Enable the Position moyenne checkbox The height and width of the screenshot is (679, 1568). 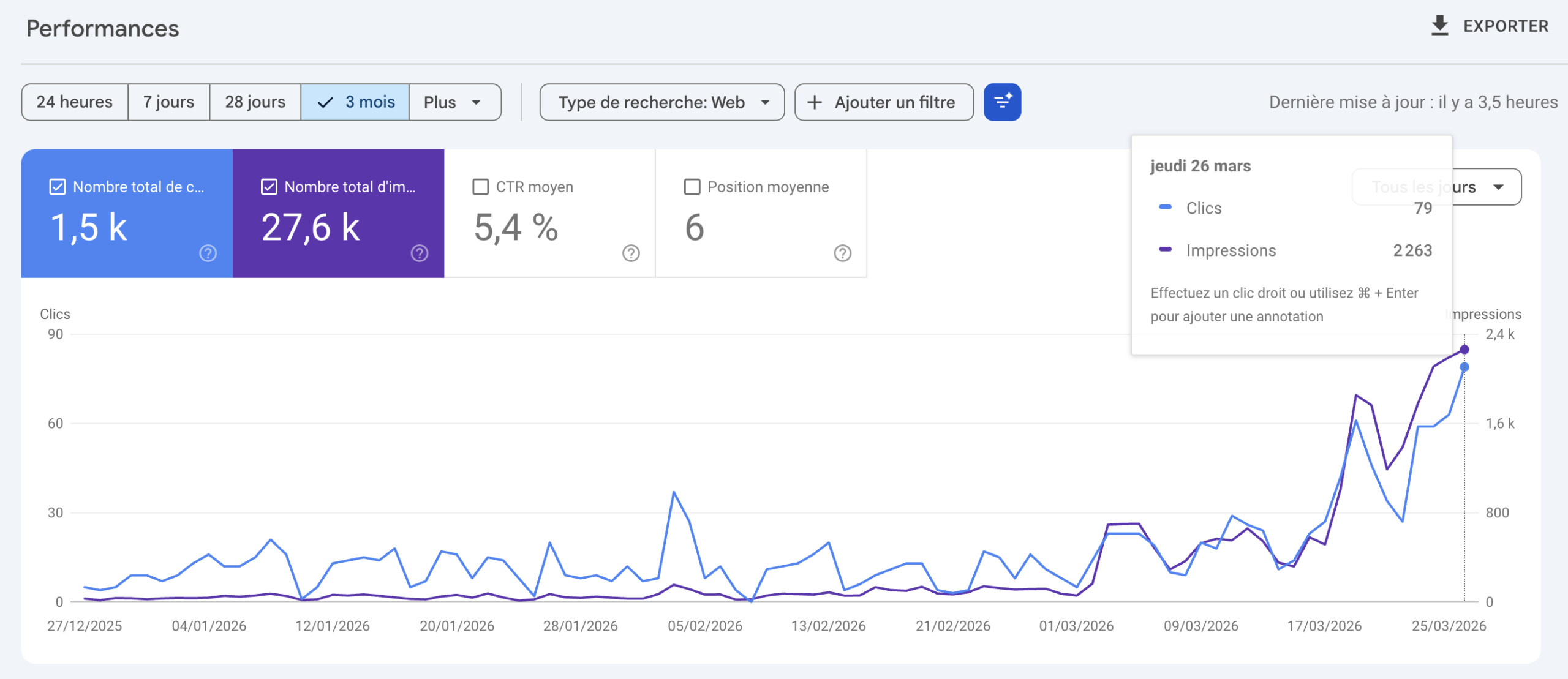692,187
